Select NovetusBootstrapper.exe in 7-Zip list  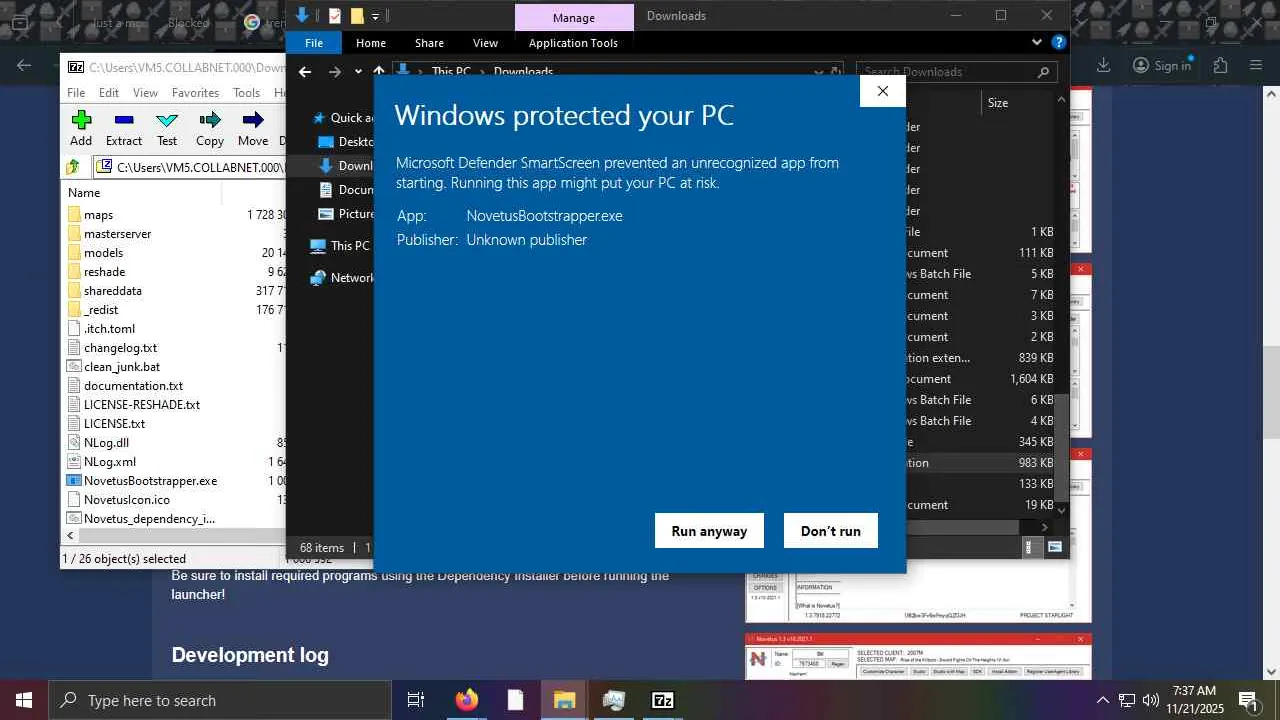(x=150, y=481)
